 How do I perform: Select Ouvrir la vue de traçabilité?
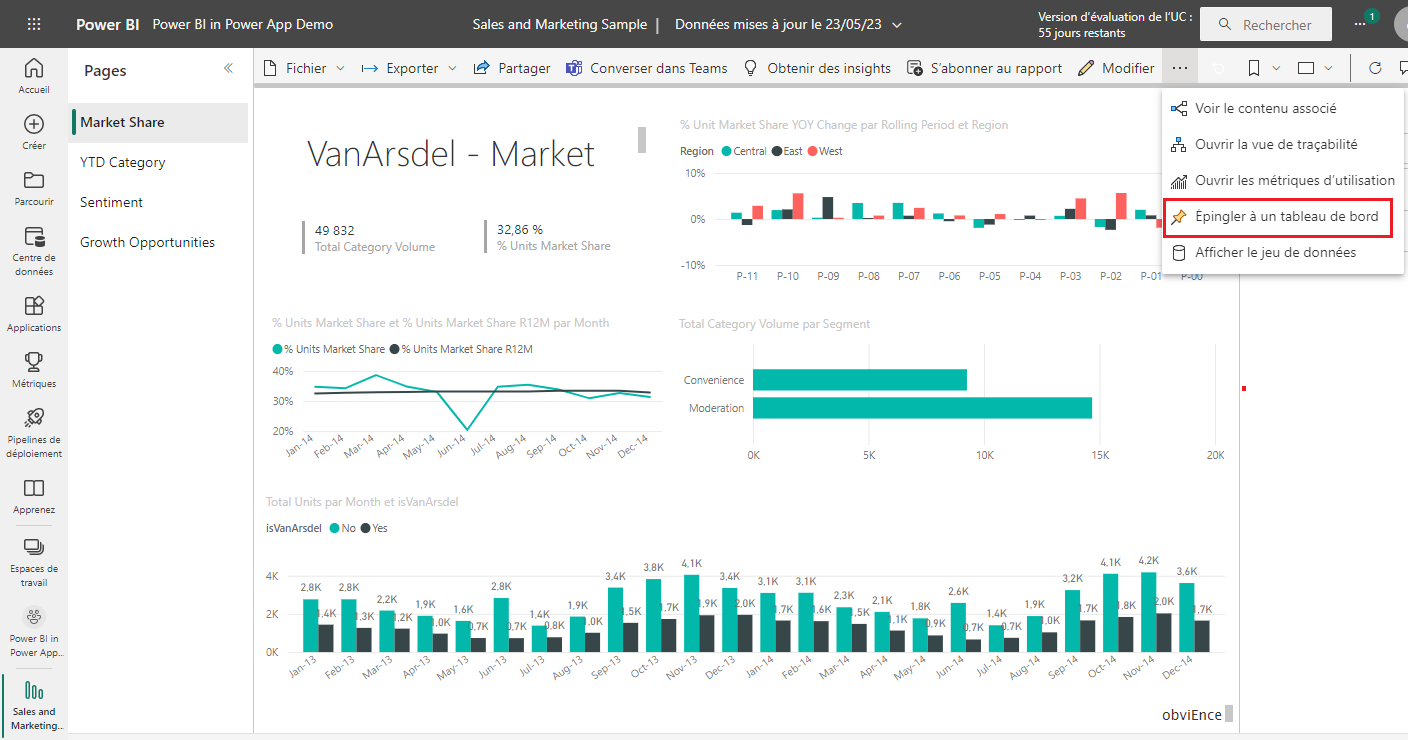point(1284,144)
